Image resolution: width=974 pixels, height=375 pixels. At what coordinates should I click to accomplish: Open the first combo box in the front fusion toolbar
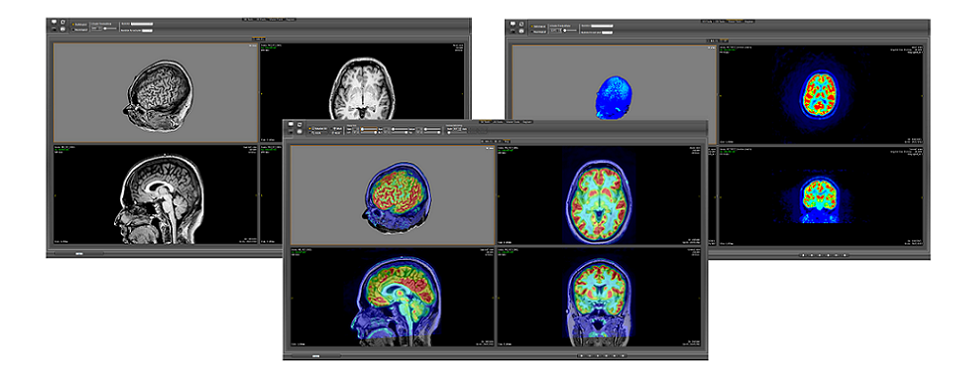coord(355,129)
